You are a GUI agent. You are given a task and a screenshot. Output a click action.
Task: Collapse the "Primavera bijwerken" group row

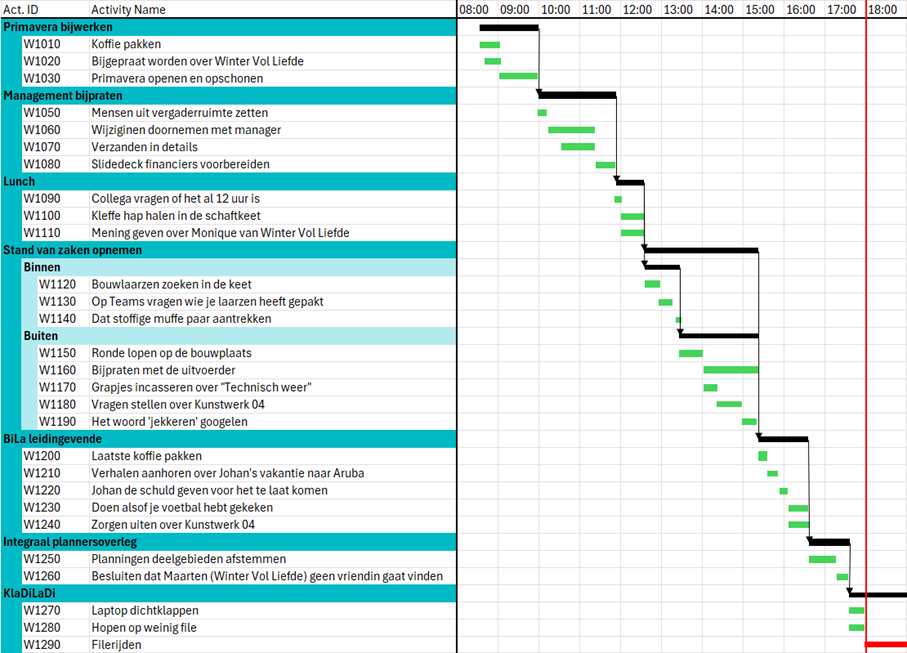point(58,27)
